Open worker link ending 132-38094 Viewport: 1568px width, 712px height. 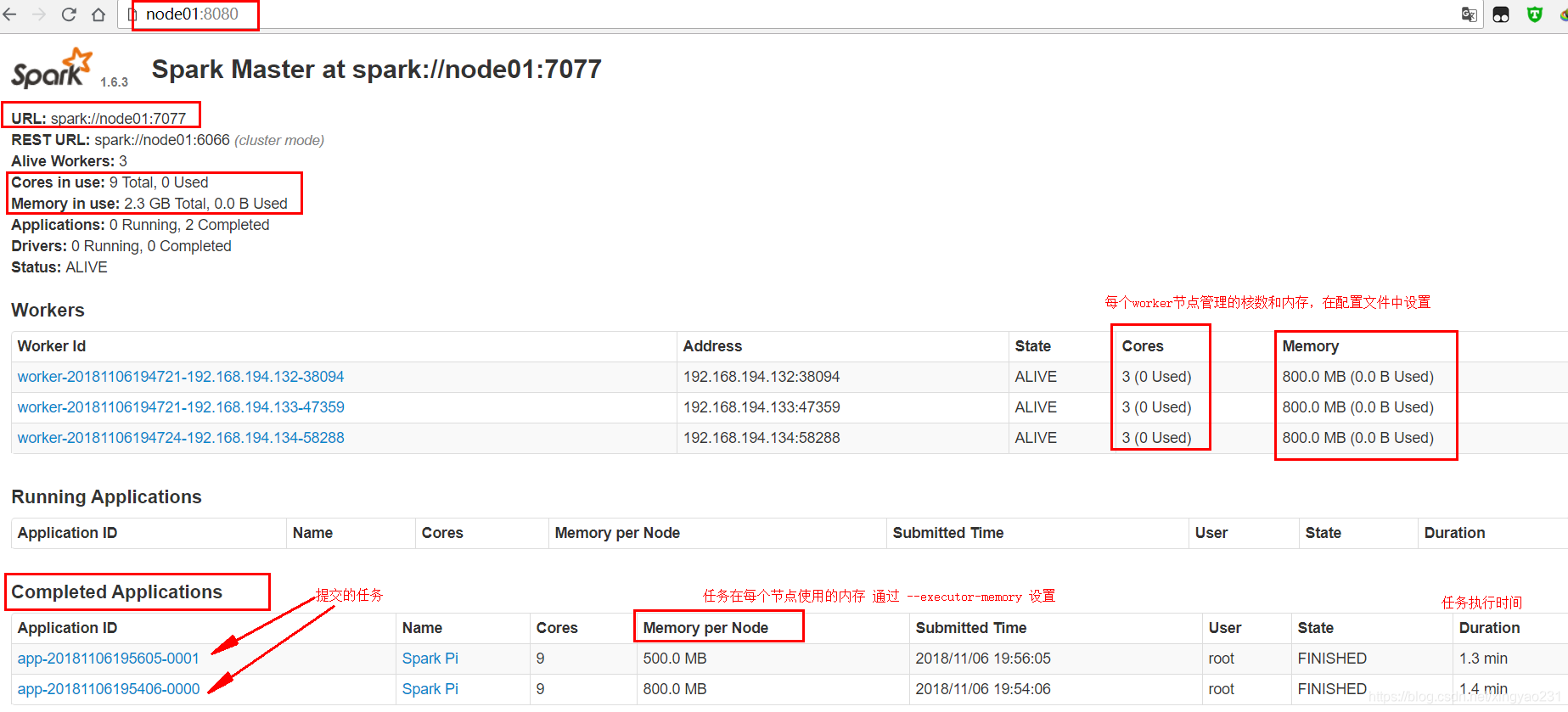181,377
